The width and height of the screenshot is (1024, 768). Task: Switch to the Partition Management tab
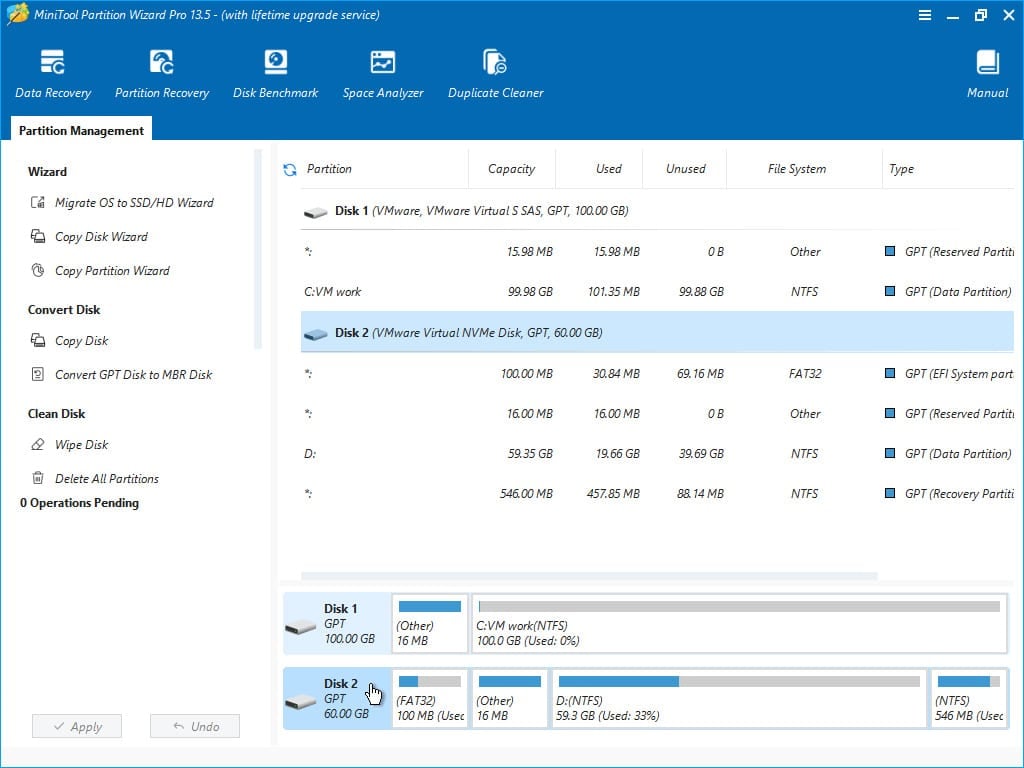click(x=81, y=130)
